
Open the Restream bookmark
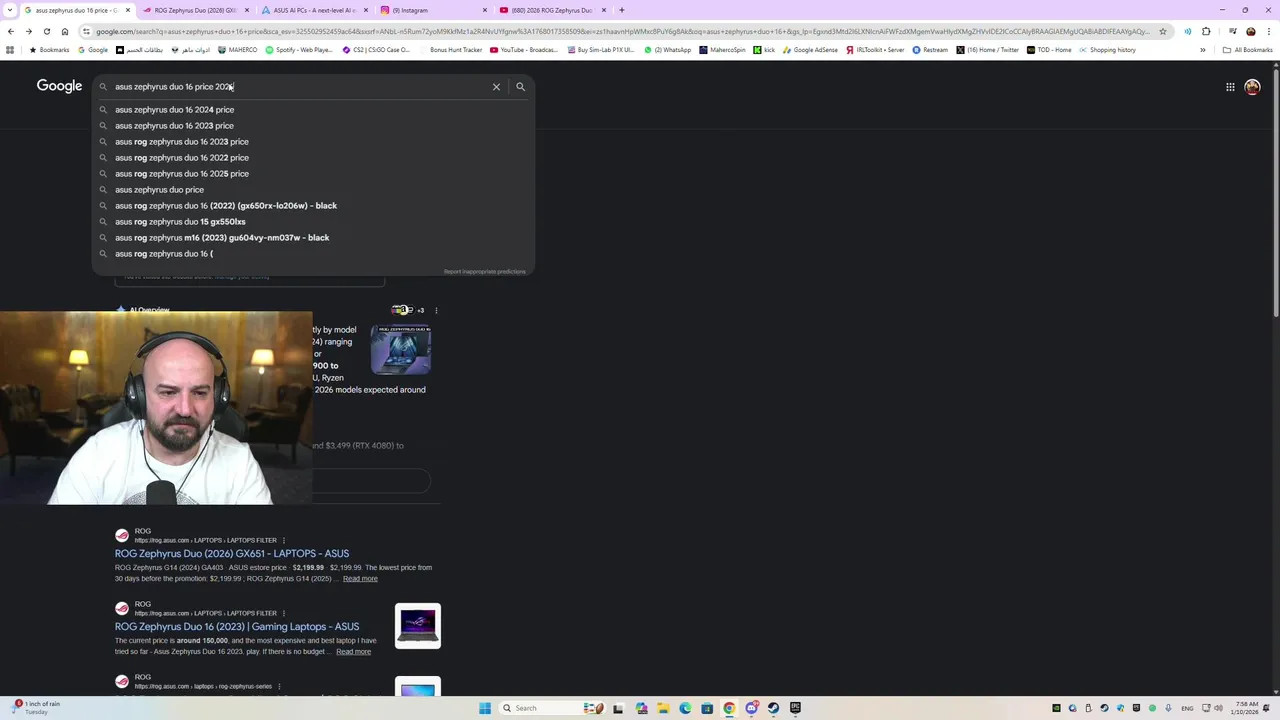[x=929, y=50]
